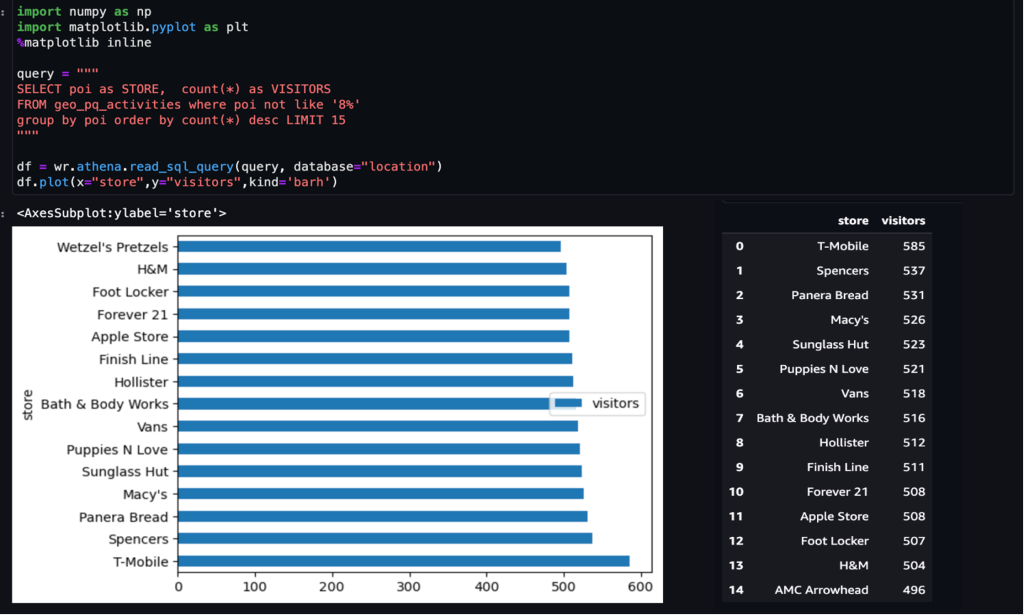
Task: Click the 'import numpy as np' code line
Action: point(82,11)
